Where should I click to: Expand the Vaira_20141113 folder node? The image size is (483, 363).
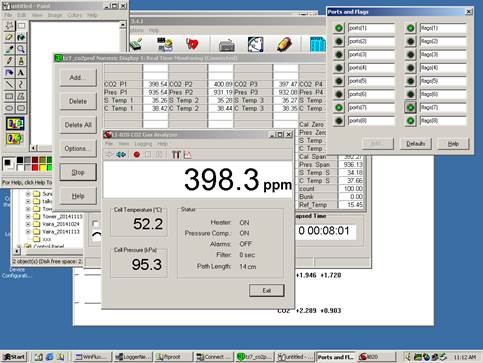(x=28, y=232)
